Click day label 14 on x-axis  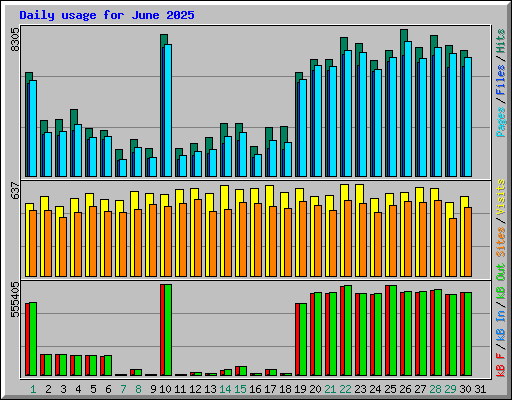[x=225, y=389]
